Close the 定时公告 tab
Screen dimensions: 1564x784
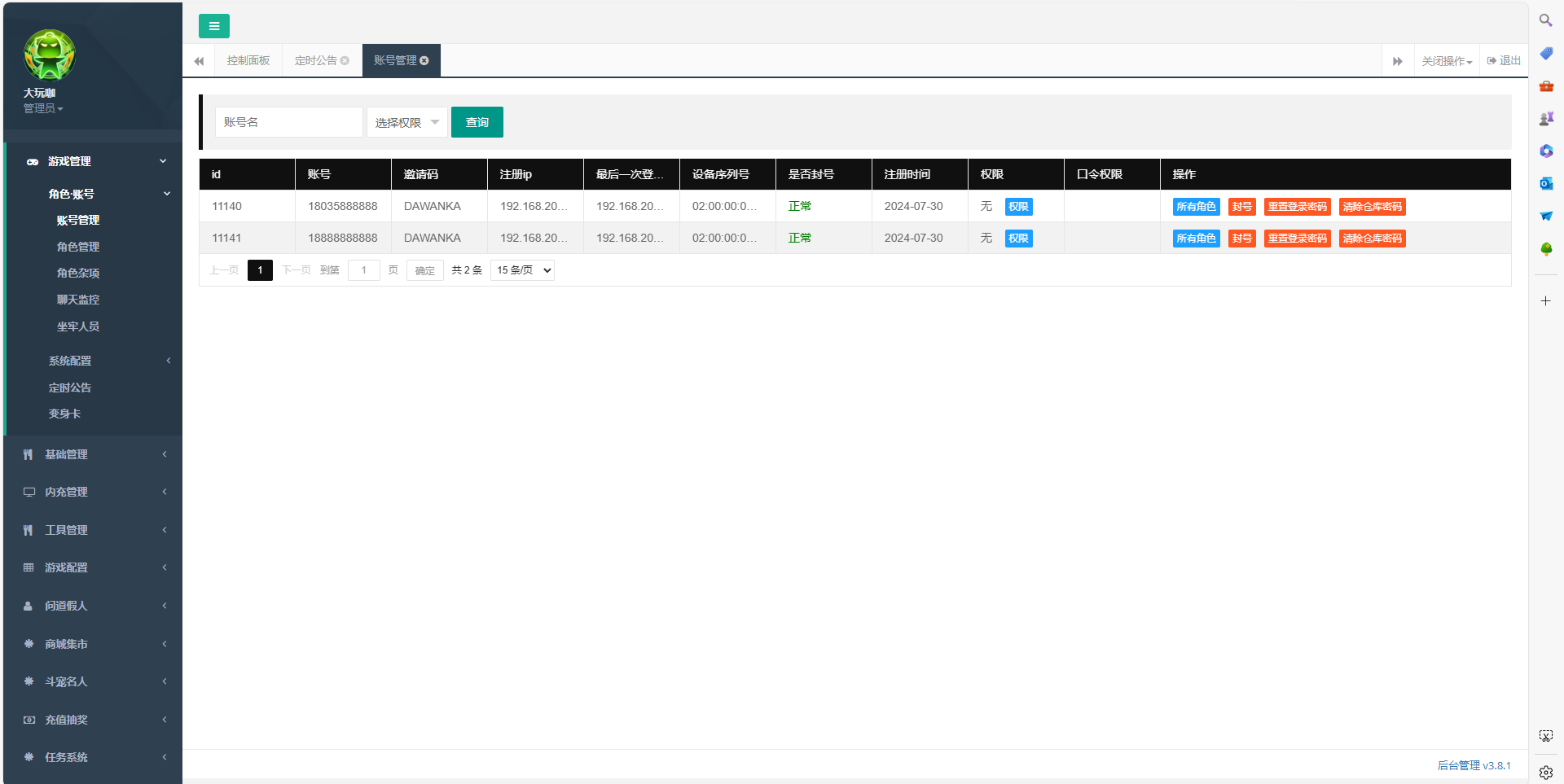tap(345, 60)
